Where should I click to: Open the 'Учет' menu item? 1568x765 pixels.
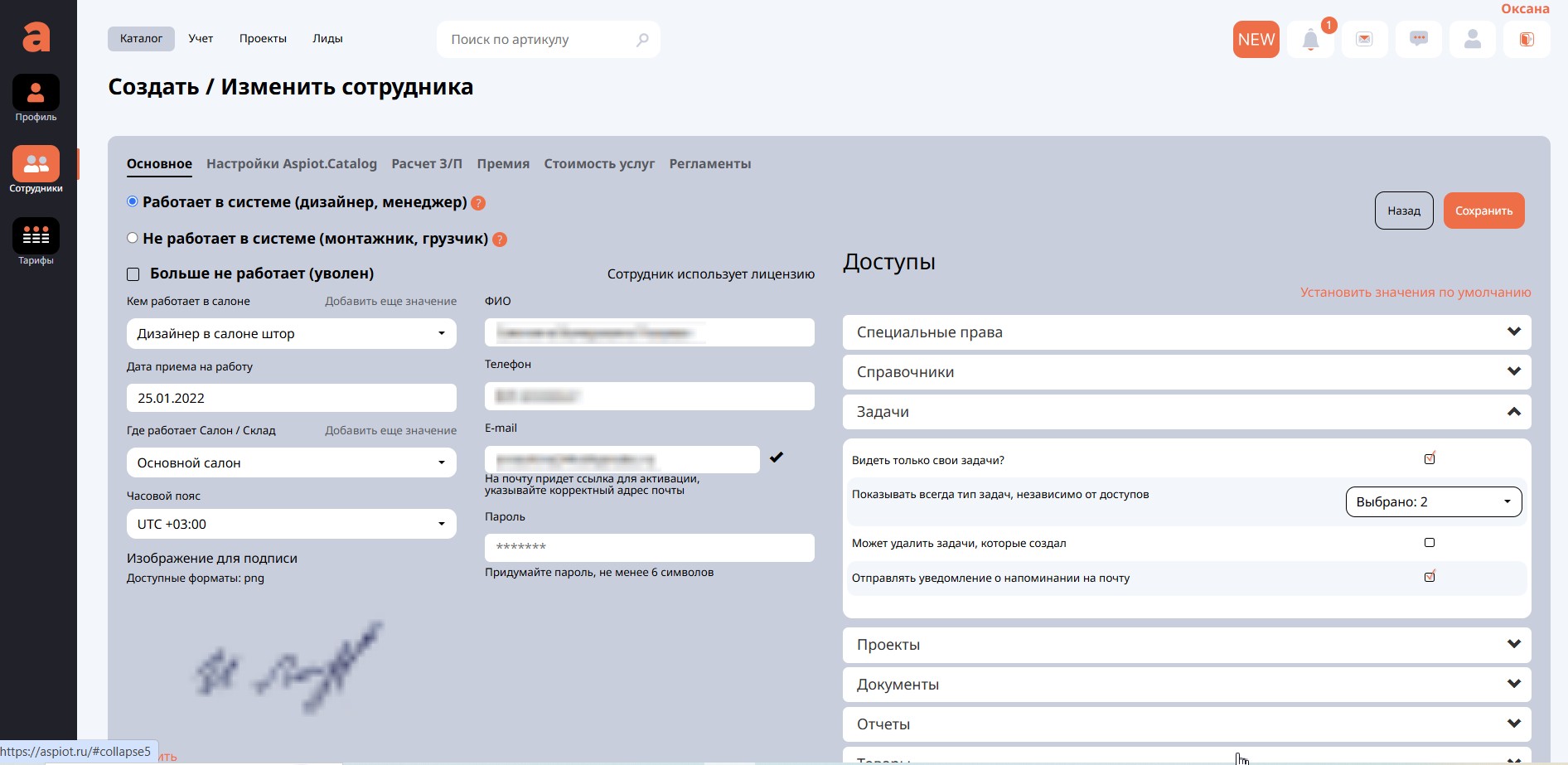(x=201, y=39)
